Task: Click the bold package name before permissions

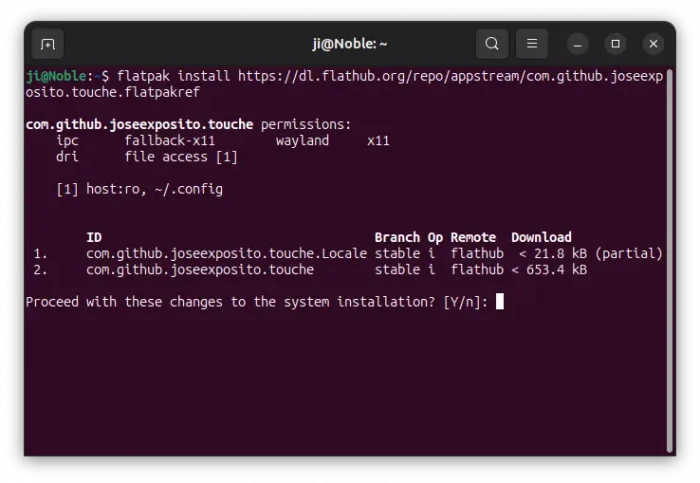Action: point(140,124)
